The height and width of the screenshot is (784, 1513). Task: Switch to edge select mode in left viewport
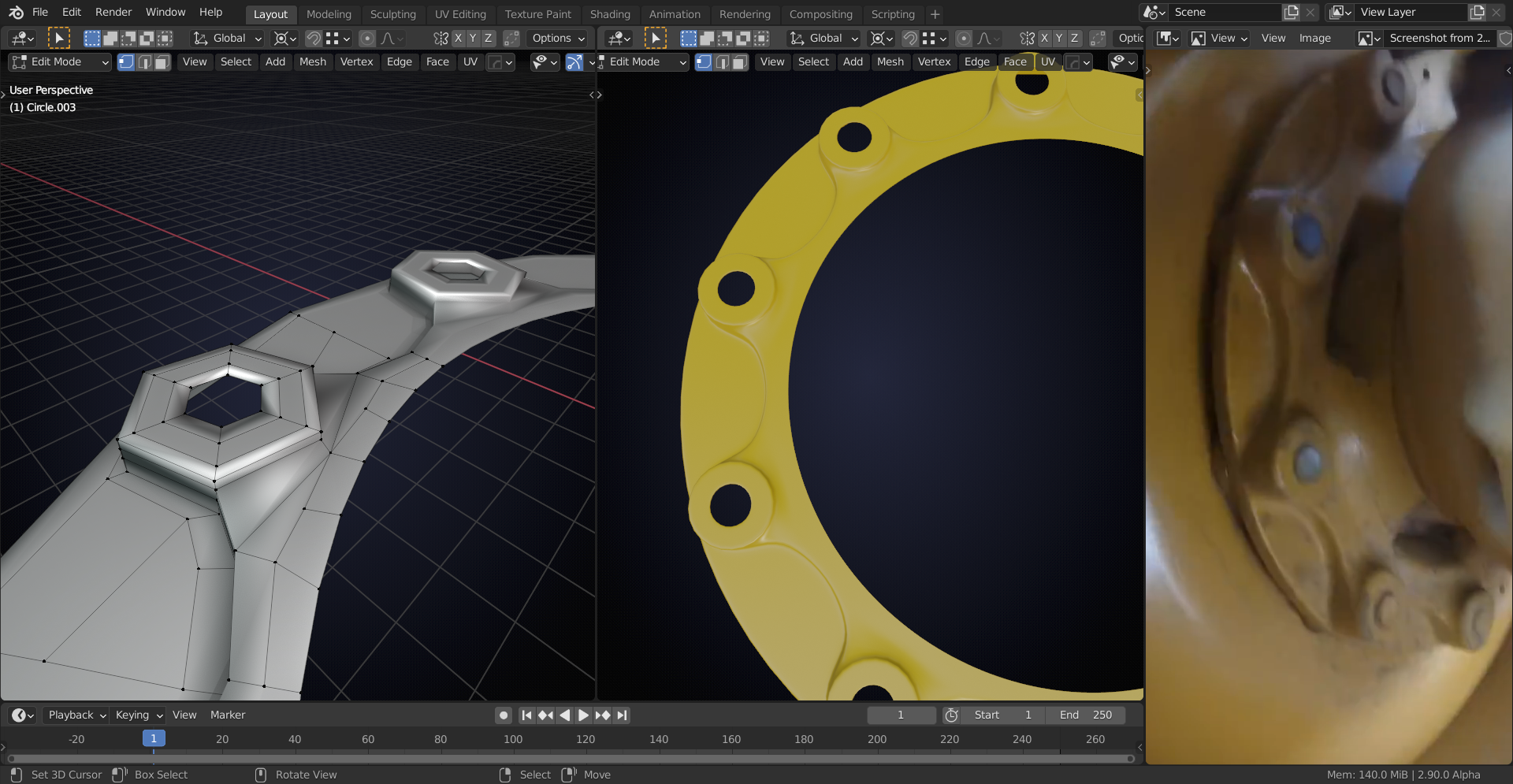(x=144, y=62)
